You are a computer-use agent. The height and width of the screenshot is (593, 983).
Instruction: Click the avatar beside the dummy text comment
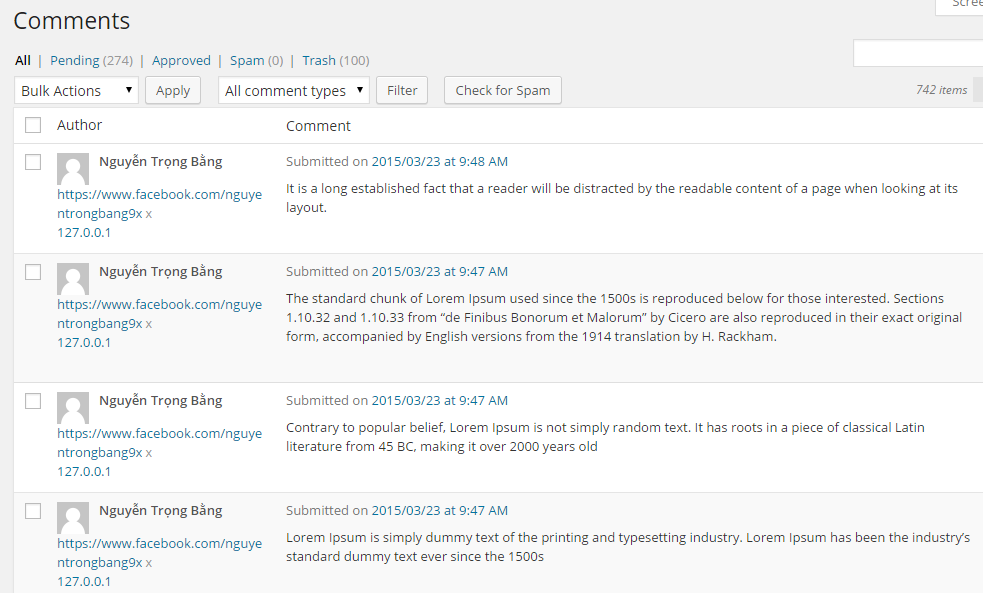tap(73, 518)
